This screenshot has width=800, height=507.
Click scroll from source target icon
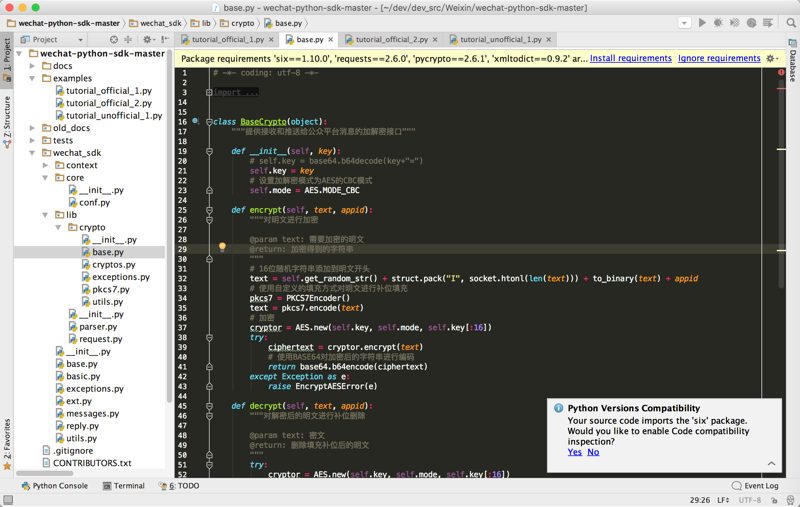point(114,40)
